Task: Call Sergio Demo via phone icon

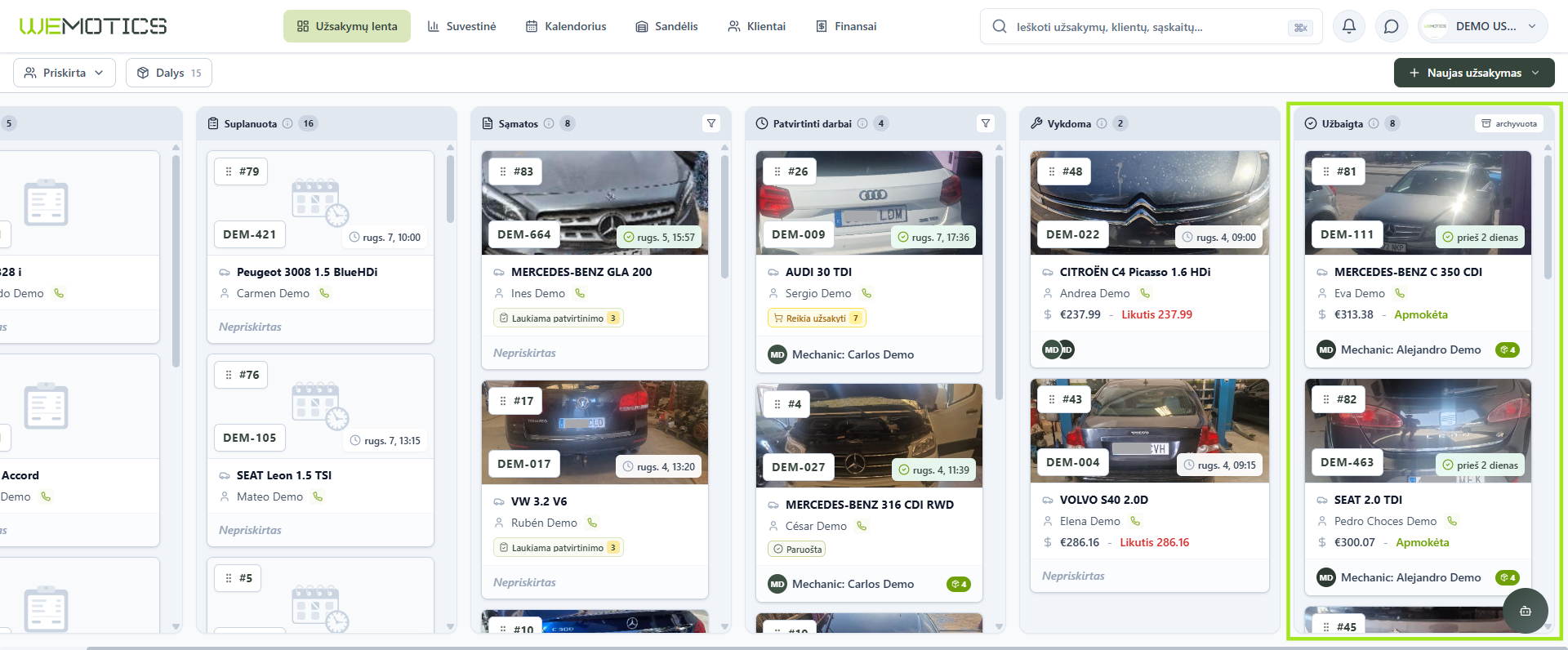Action: tap(866, 293)
